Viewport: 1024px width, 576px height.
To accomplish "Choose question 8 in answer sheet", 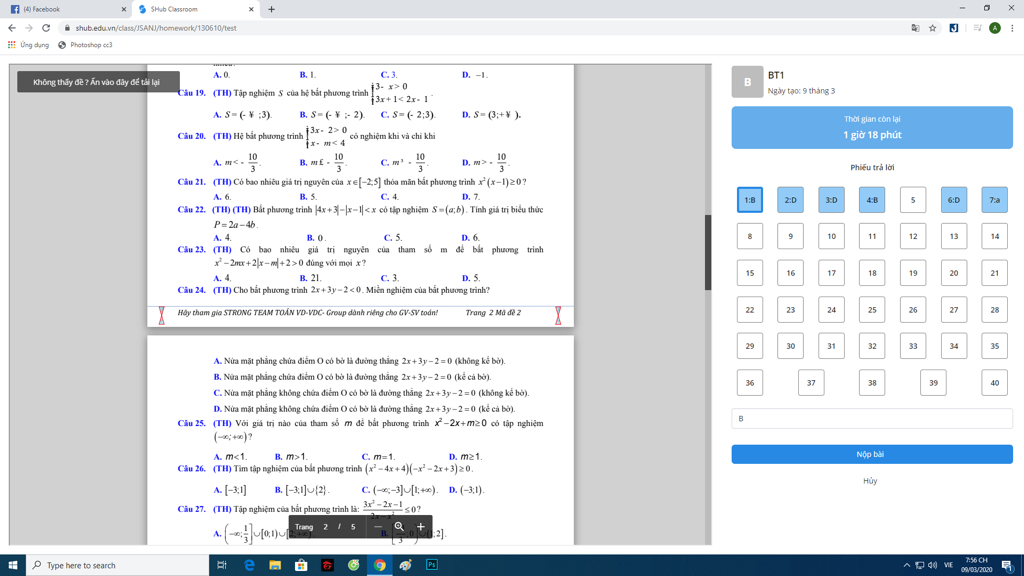I will tap(750, 236).
